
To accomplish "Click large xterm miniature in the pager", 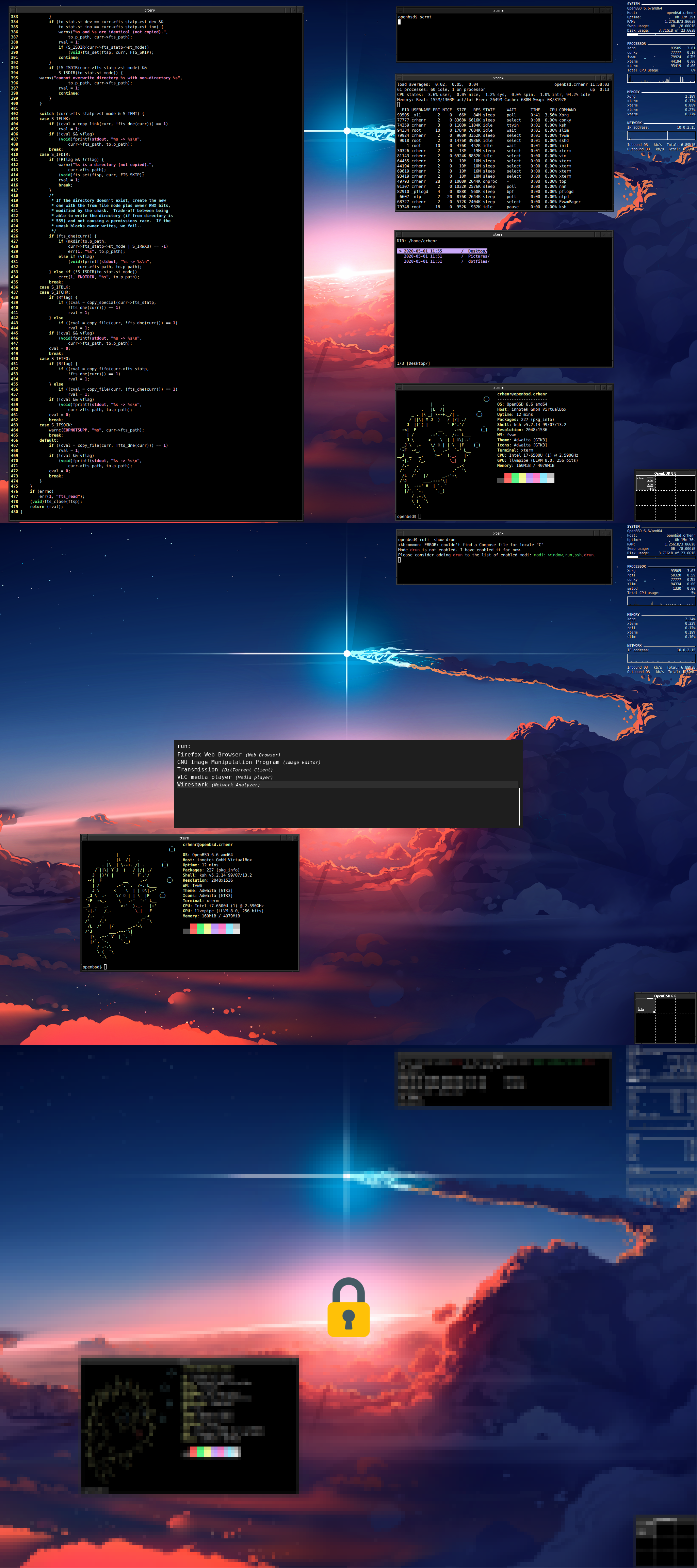I will [640, 483].
